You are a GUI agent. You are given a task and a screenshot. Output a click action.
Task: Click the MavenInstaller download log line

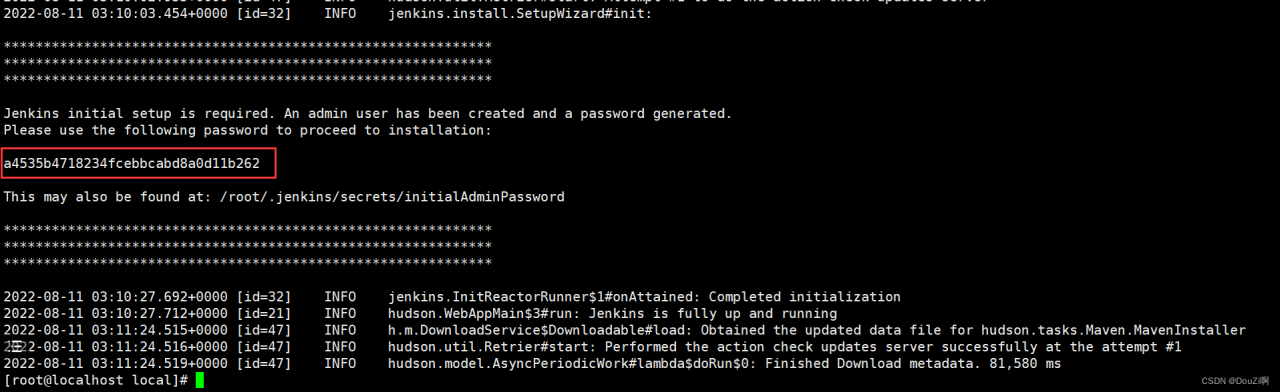[x=625, y=330]
